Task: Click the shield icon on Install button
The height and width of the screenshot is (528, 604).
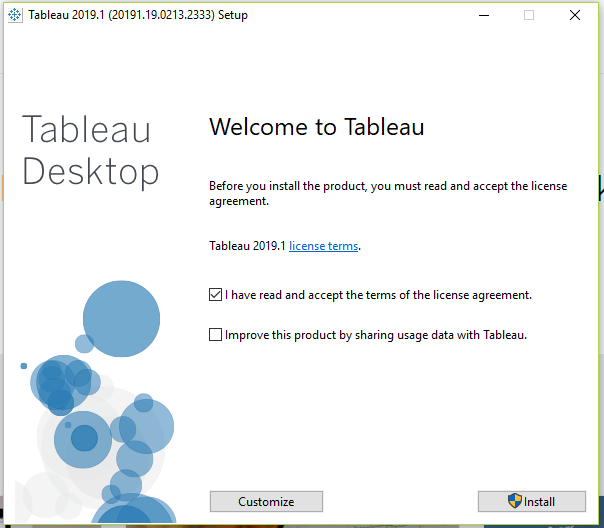Action: pyautogui.click(x=515, y=501)
